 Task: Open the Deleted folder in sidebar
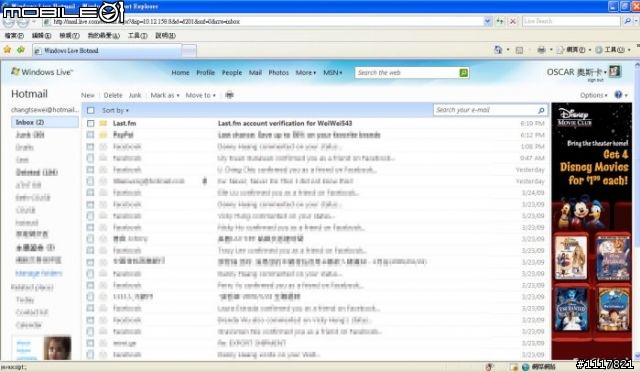coord(37,172)
